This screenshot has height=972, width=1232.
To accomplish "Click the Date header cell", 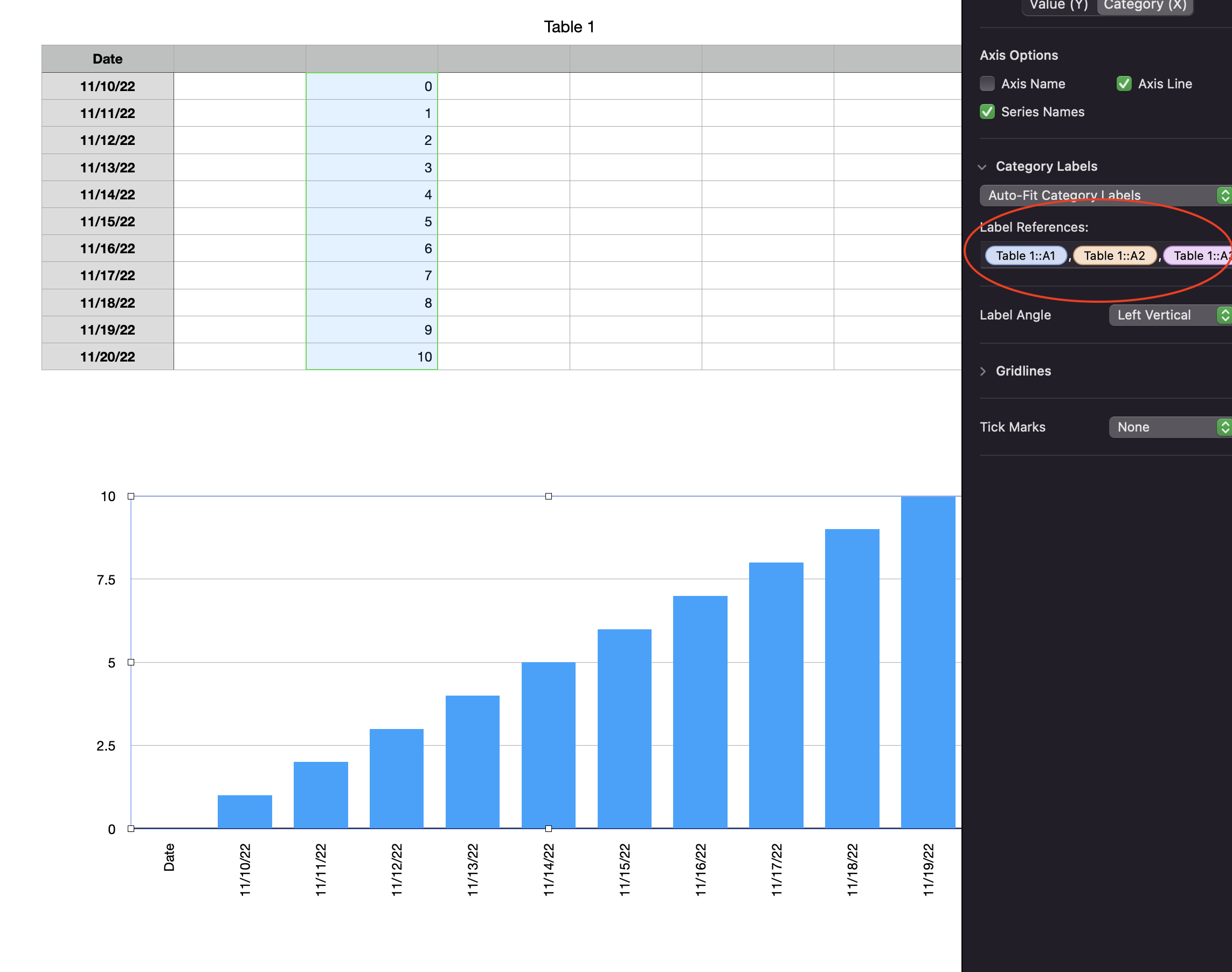I will click(x=108, y=59).
